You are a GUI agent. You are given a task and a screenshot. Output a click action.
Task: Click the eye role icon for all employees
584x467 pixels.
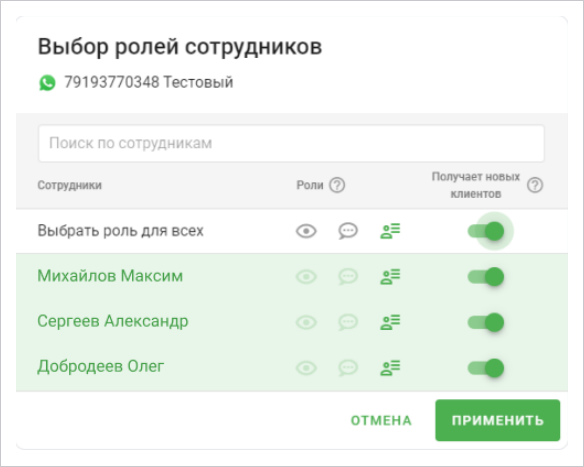[306, 231]
